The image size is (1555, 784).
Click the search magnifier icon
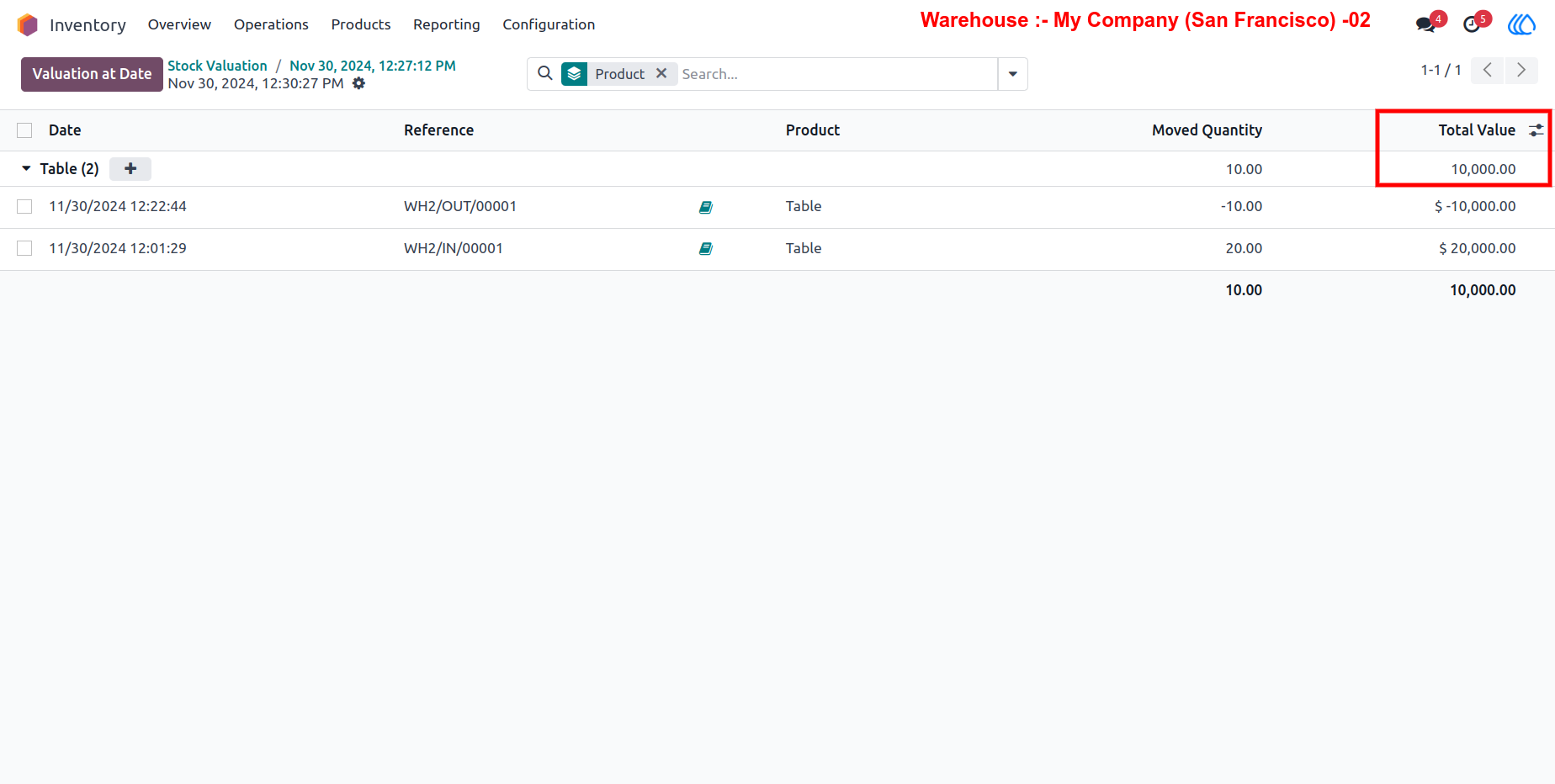(545, 74)
